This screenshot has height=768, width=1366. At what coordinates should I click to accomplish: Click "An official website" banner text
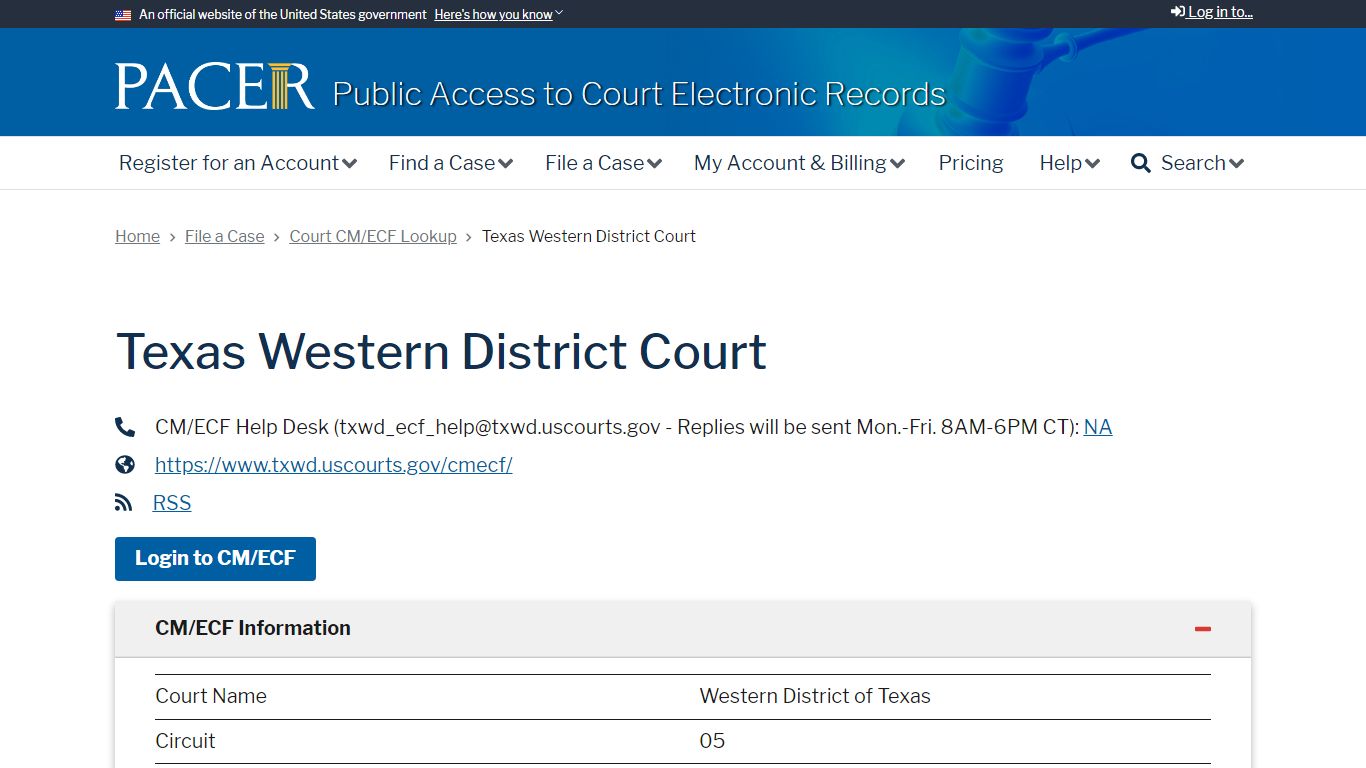[283, 15]
